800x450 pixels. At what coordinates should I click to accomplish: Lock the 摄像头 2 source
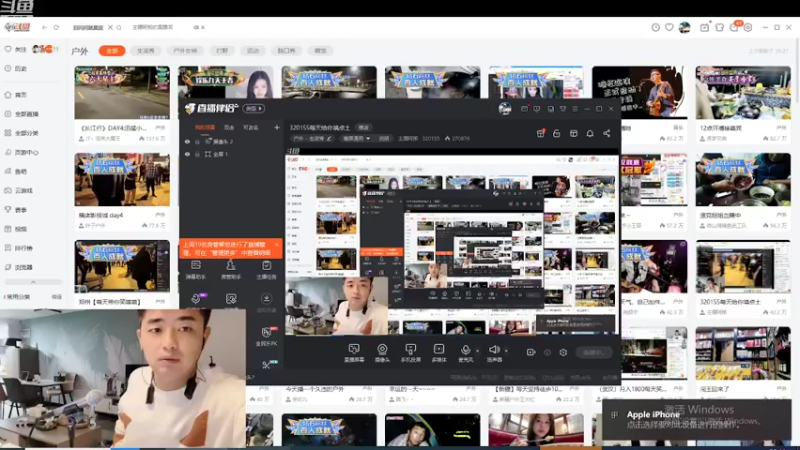pyautogui.click(x=197, y=142)
